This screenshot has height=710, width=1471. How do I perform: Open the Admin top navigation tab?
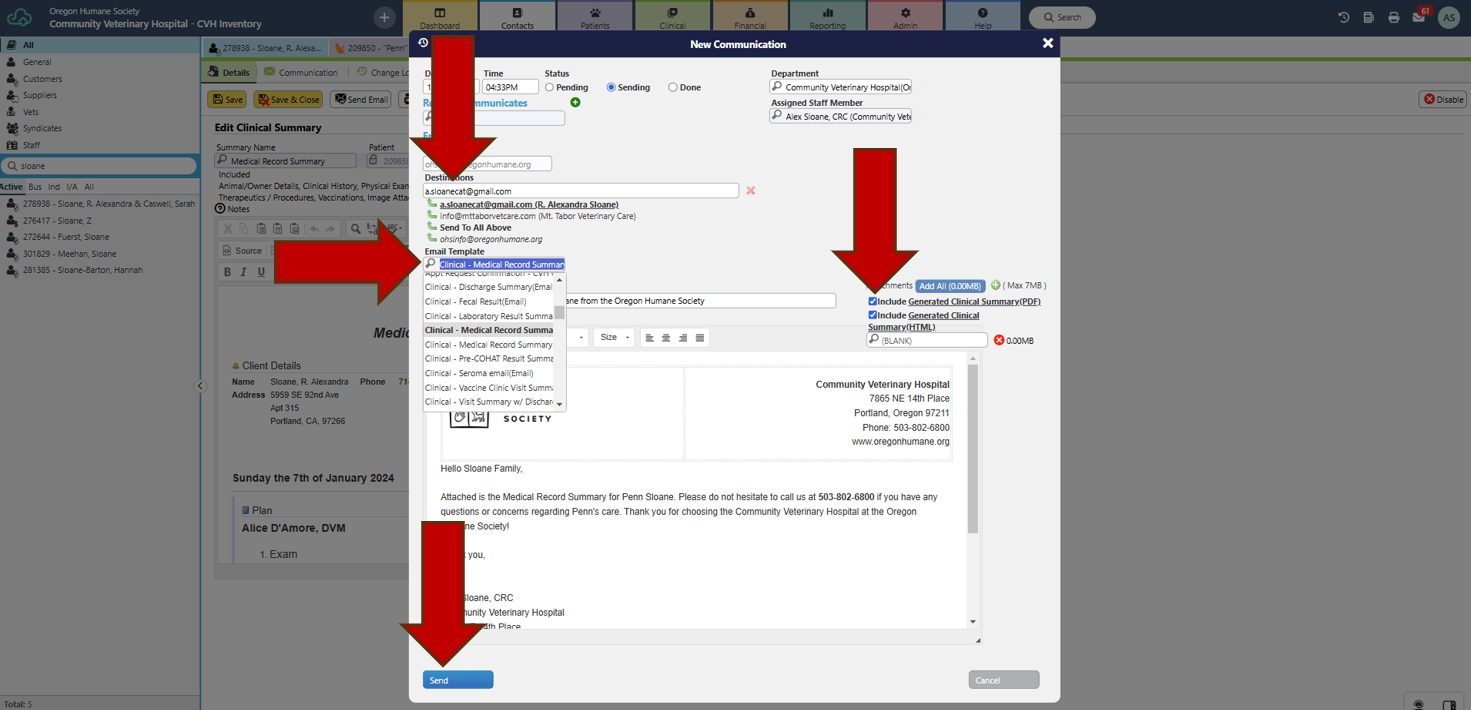pyautogui.click(x=905, y=17)
